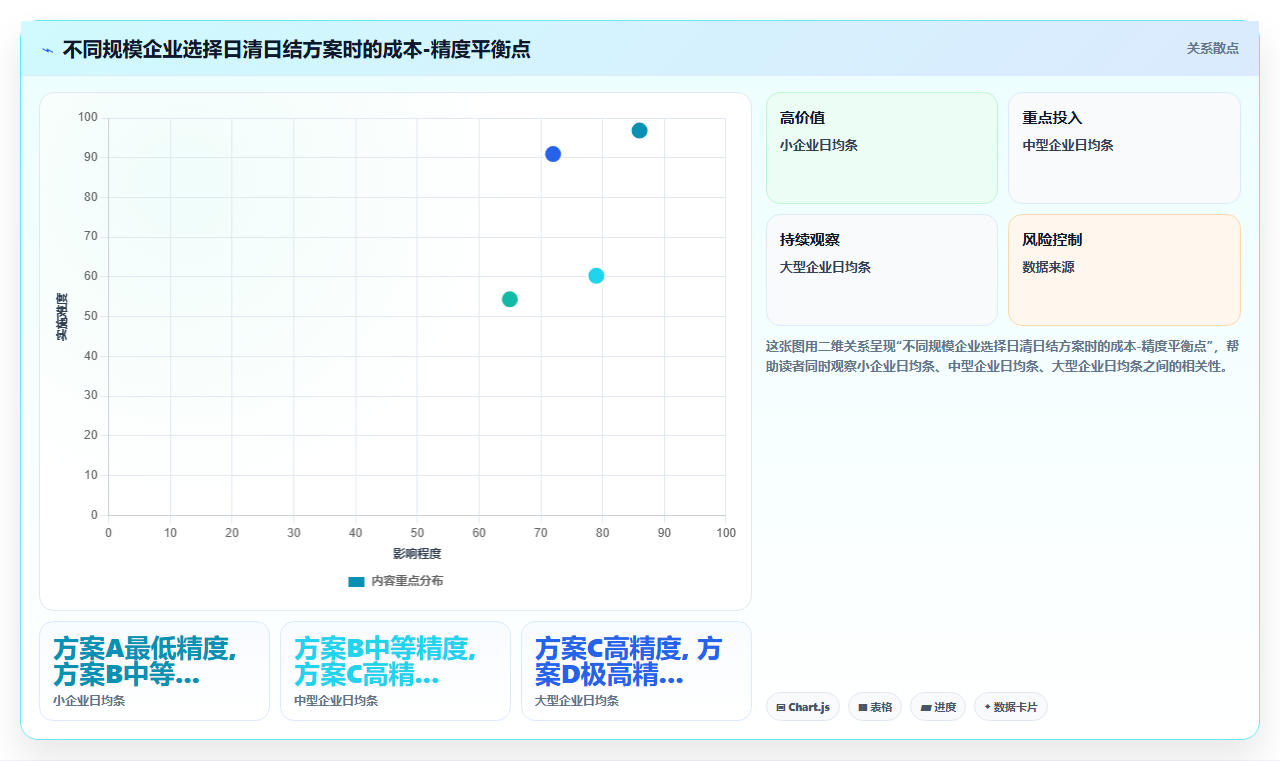Click the 表格 tag
This screenshot has width=1280, height=761.
point(875,707)
